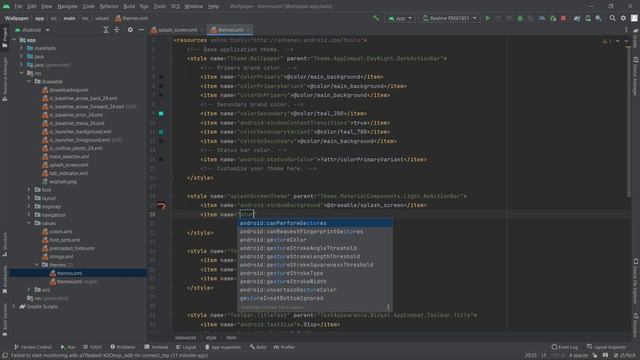Select android:gestureStrokeWidth completion suggestion

pyautogui.click(x=315, y=282)
